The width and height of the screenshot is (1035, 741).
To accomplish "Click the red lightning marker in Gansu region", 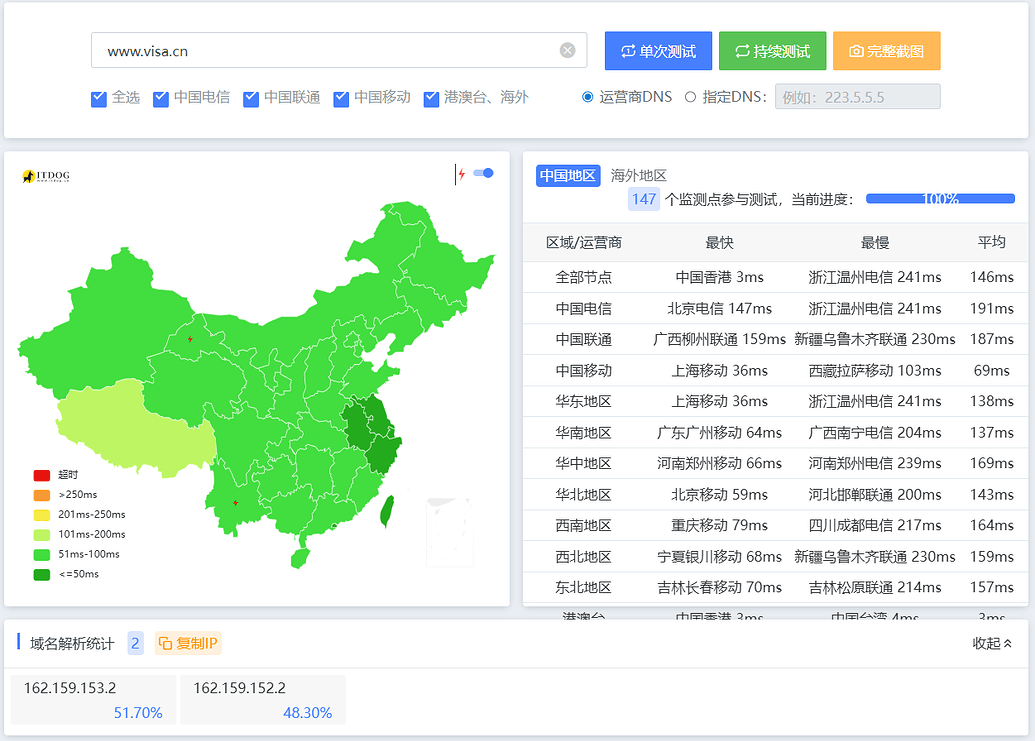I will coord(190,339).
